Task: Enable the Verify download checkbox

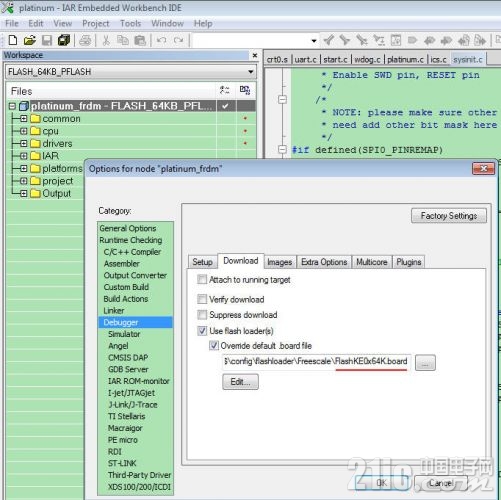Action: click(202, 299)
